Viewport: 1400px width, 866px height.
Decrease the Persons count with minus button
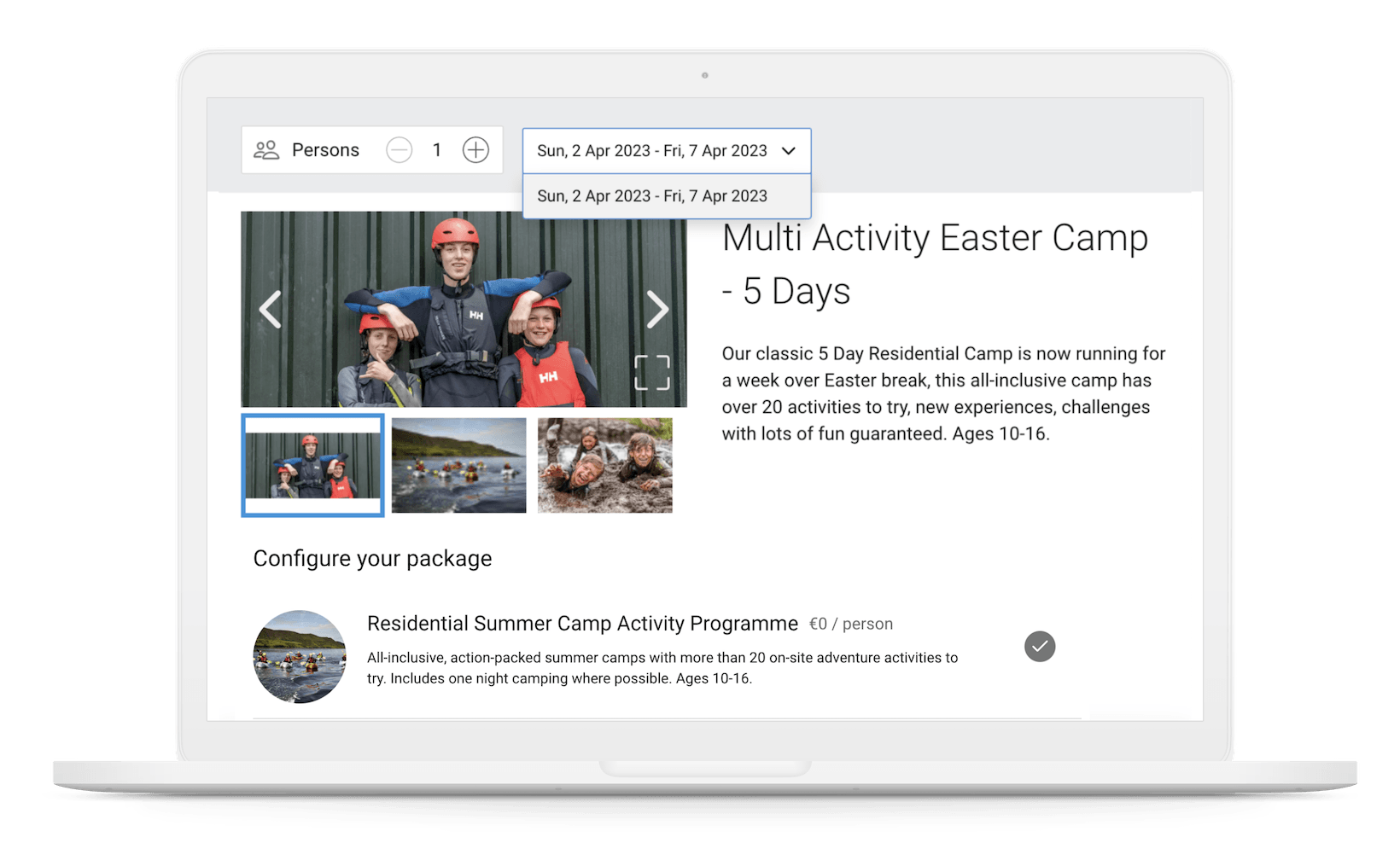[399, 150]
